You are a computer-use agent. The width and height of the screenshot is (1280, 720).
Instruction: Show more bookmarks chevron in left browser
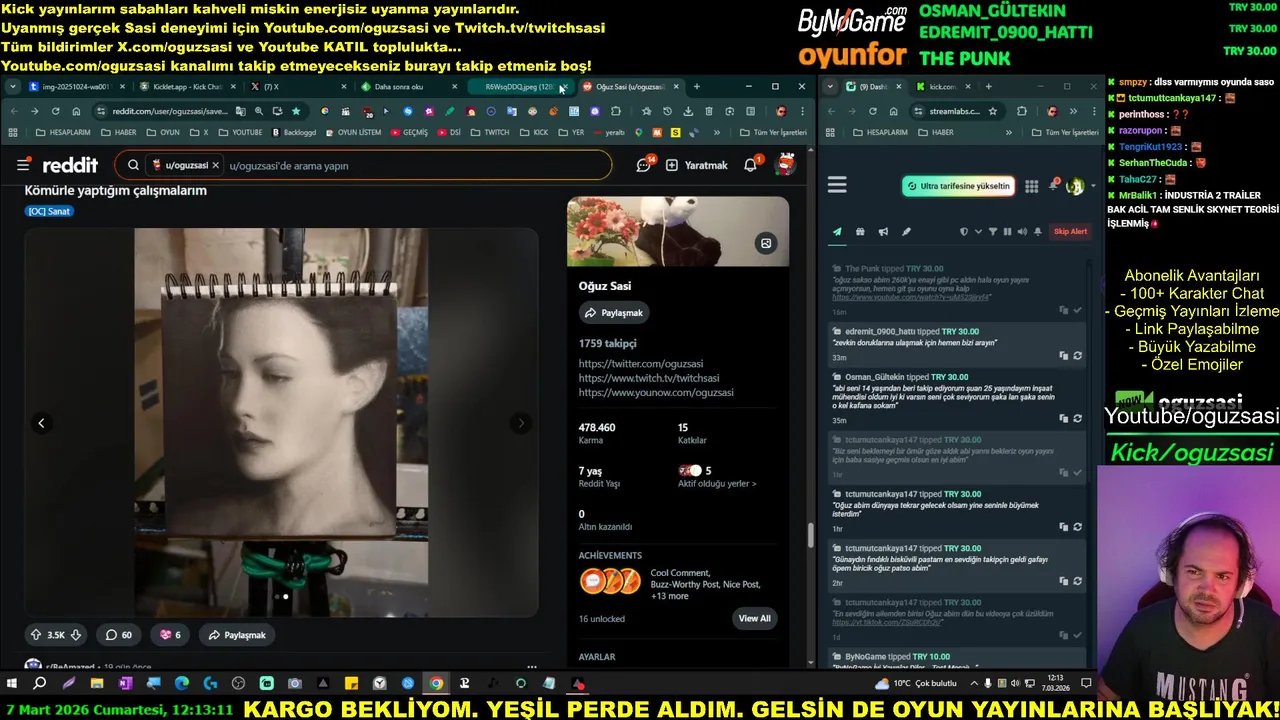coord(718,132)
